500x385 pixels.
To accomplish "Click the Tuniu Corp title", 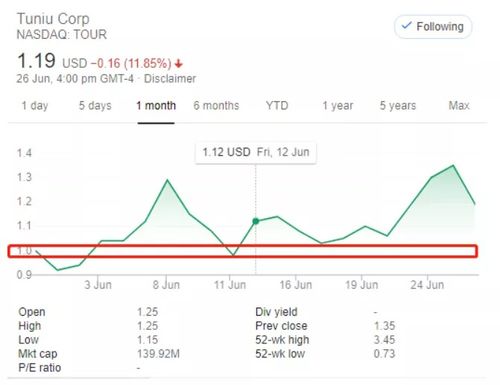I will 53,19.
